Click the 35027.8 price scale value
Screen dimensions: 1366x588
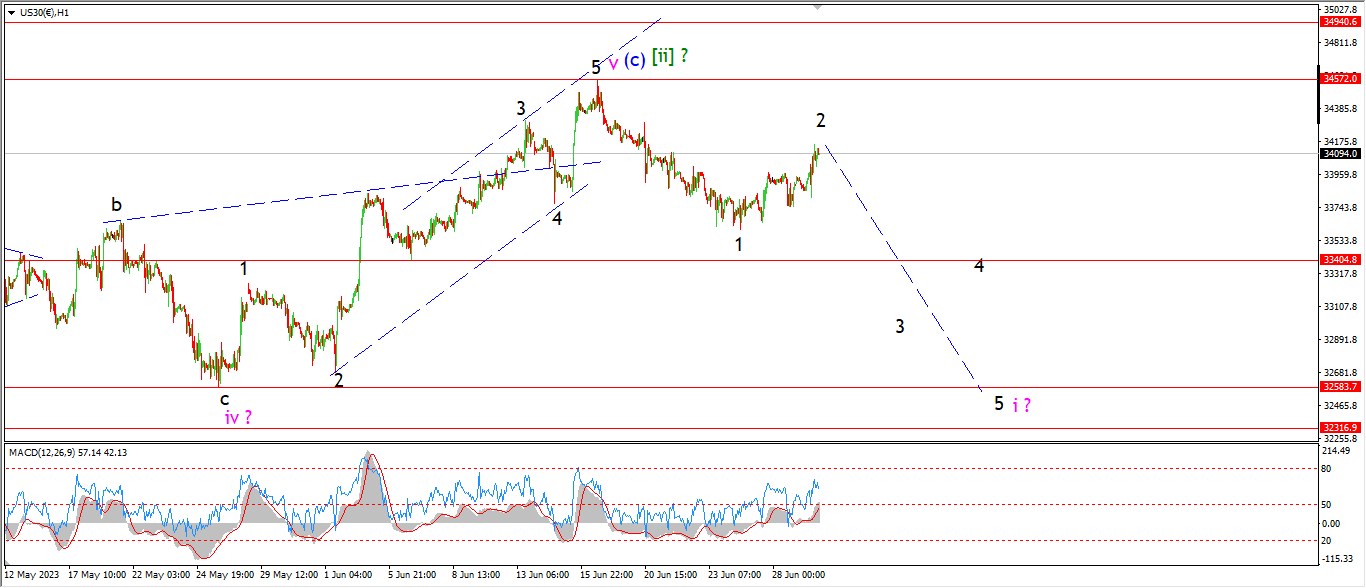(x=1341, y=9)
